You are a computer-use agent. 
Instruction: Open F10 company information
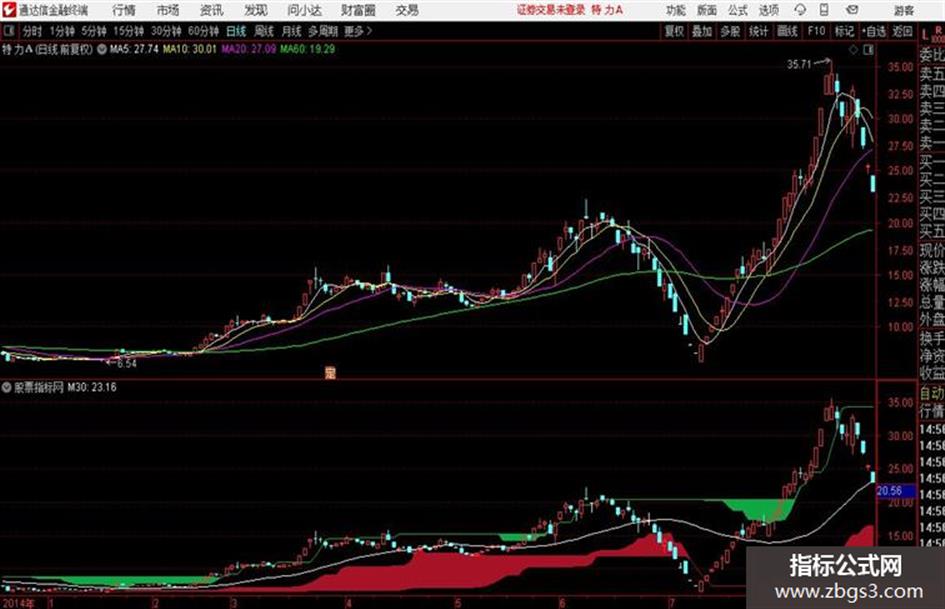pyautogui.click(x=816, y=31)
